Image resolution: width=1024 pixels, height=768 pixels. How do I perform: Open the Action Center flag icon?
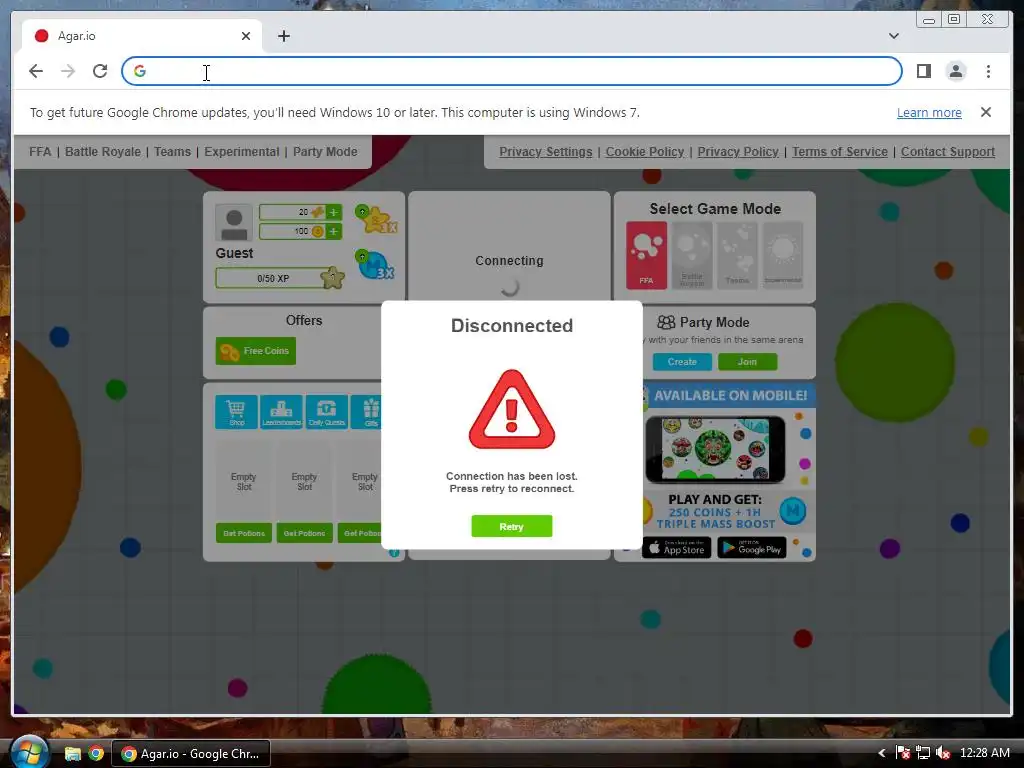coord(903,753)
